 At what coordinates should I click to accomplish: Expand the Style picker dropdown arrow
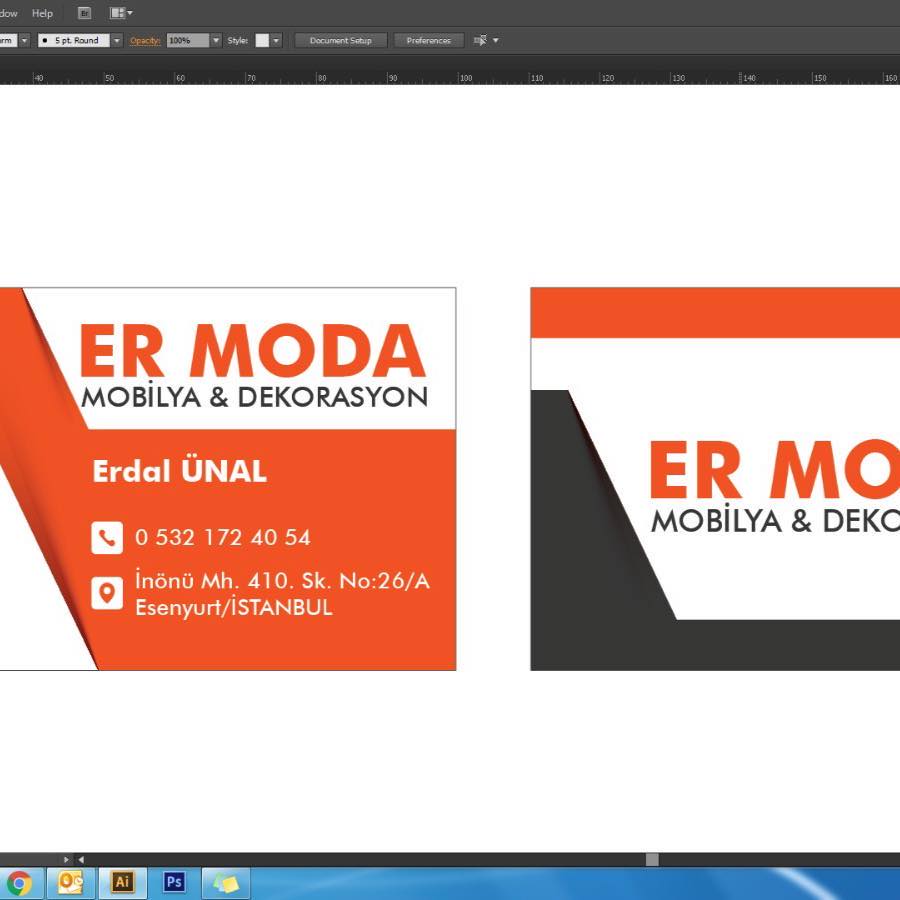(x=276, y=40)
